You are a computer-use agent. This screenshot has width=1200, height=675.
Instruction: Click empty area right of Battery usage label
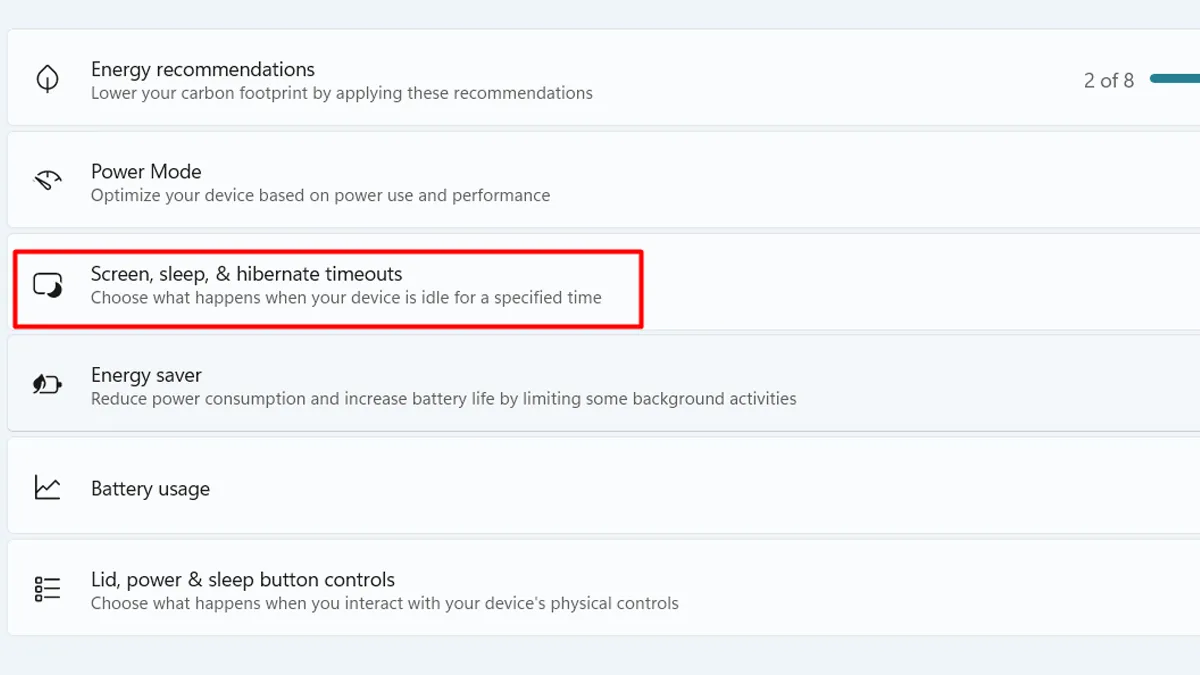[x=700, y=489]
